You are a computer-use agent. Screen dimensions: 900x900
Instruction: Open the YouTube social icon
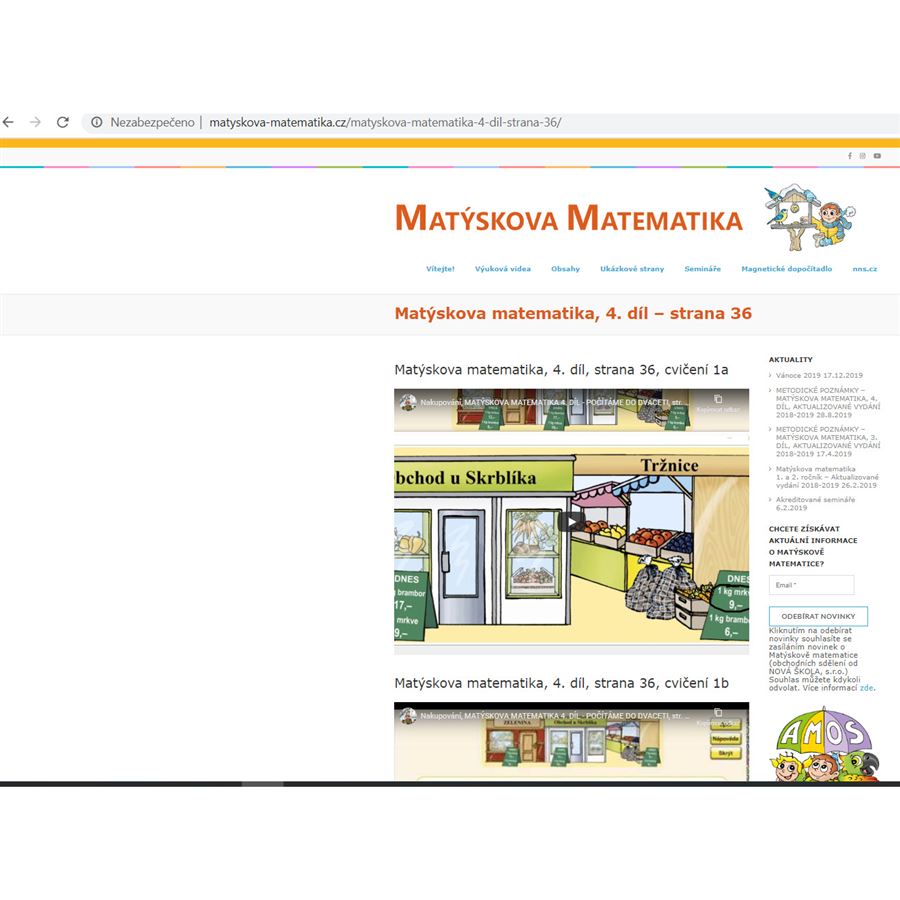[877, 156]
